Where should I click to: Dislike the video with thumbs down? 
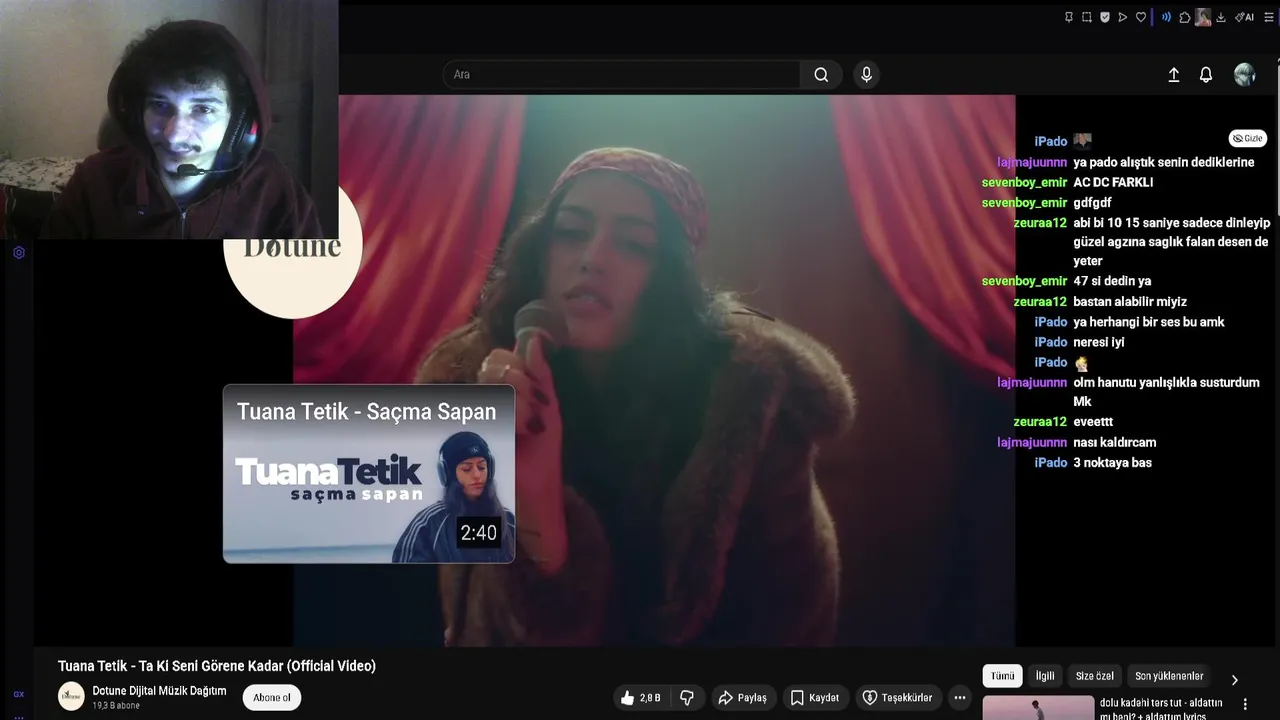(687, 697)
